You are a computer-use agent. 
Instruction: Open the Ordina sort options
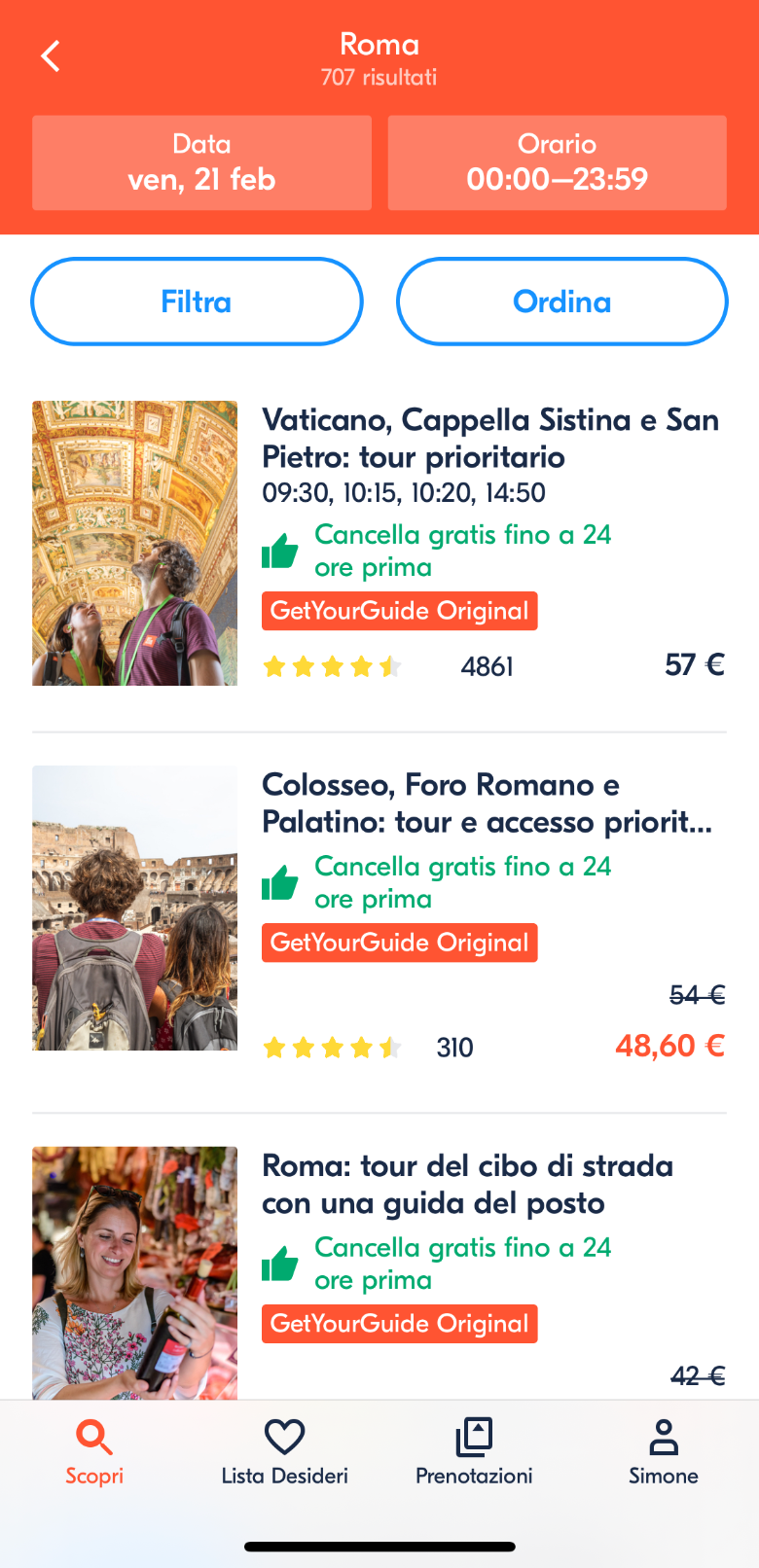point(561,302)
